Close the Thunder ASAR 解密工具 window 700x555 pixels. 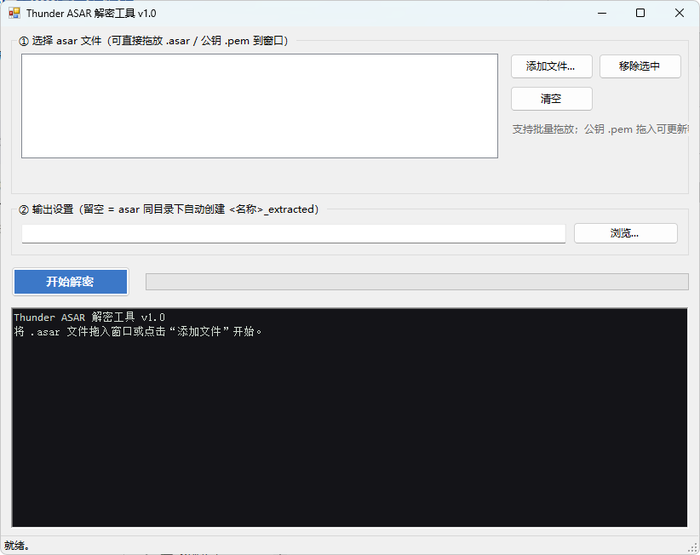point(679,13)
